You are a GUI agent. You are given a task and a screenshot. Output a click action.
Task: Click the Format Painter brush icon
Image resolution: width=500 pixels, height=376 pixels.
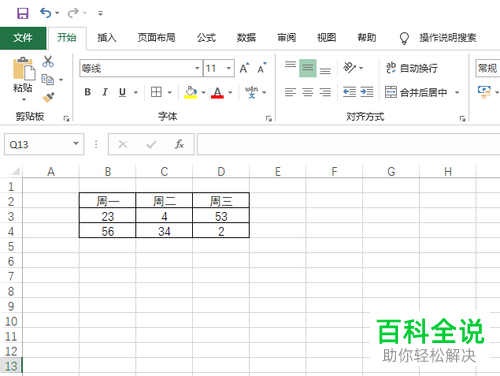coord(48,97)
